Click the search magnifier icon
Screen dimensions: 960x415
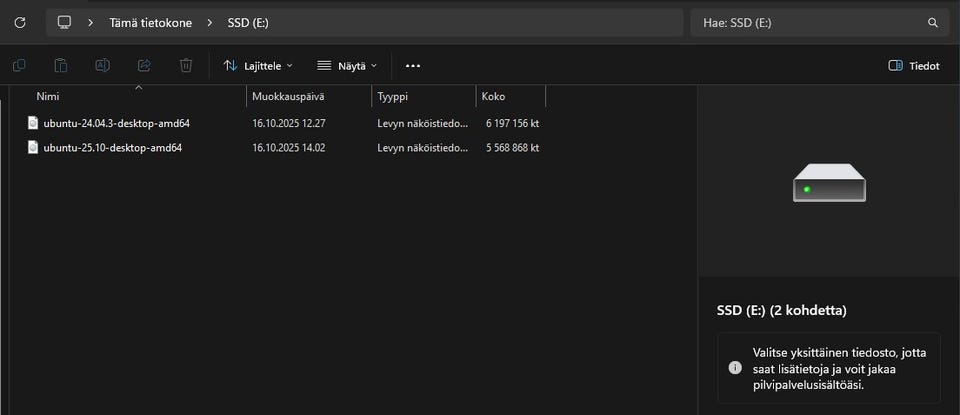point(933,22)
